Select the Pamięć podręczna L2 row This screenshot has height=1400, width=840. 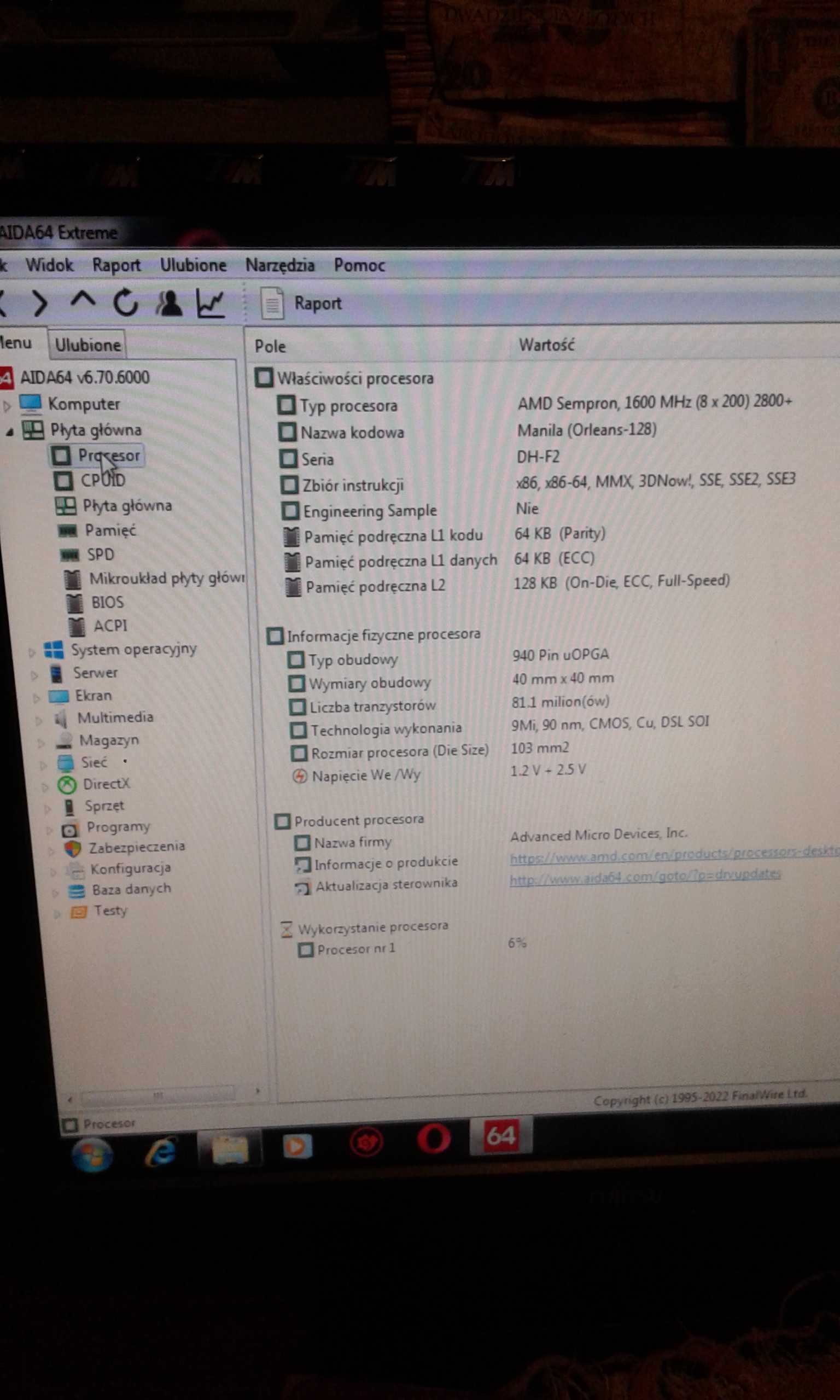[507, 584]
